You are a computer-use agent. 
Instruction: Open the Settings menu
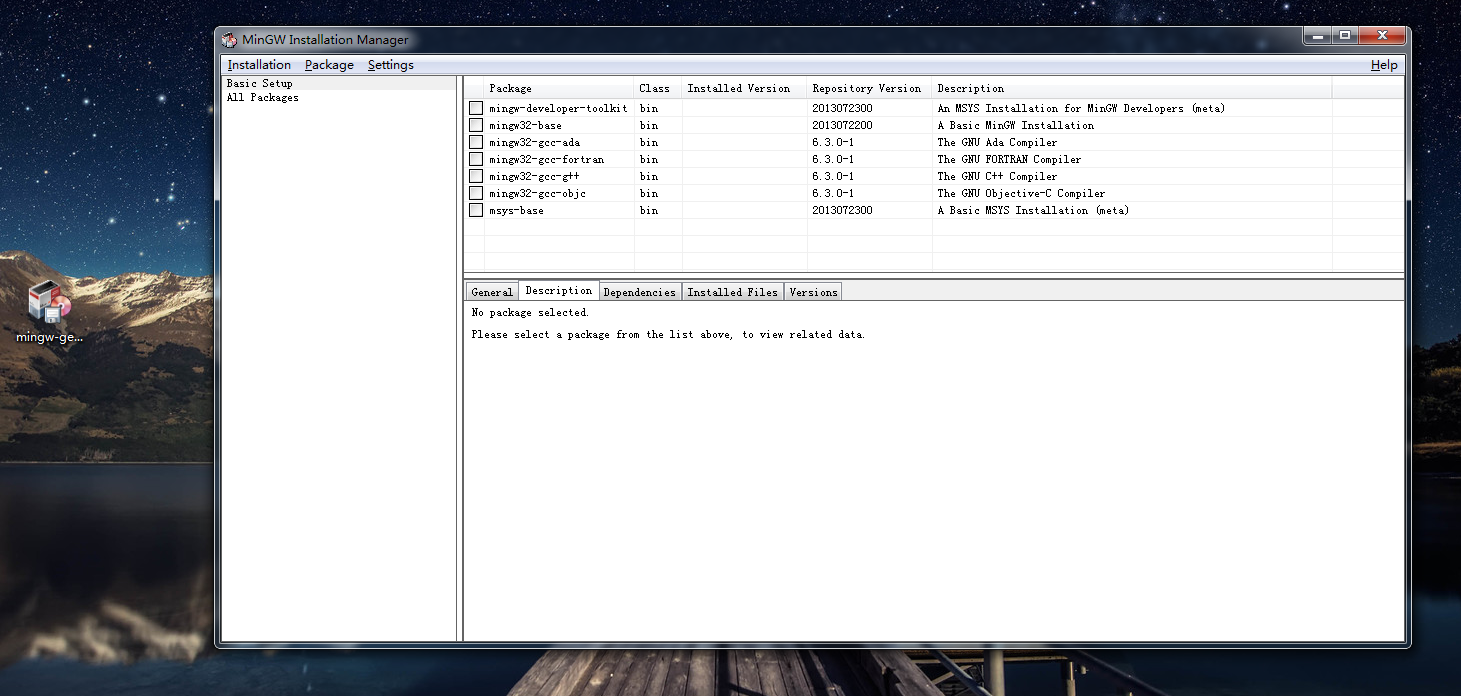390,65
